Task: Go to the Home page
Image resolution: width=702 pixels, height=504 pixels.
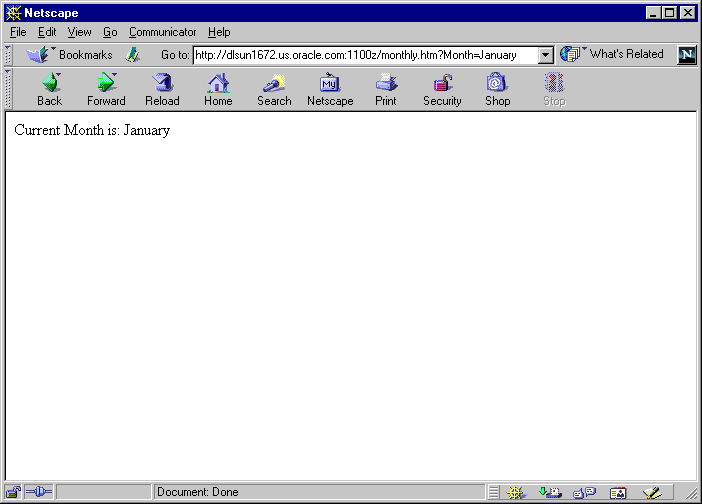Action: 218,90
